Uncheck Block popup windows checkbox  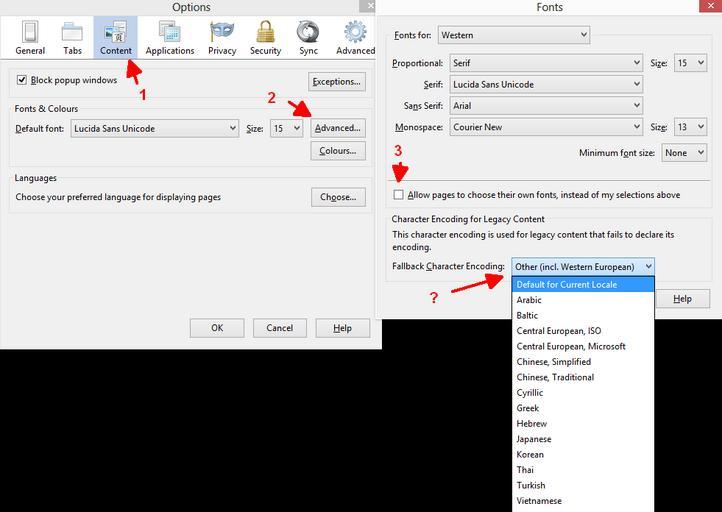[x=23, y=80]
